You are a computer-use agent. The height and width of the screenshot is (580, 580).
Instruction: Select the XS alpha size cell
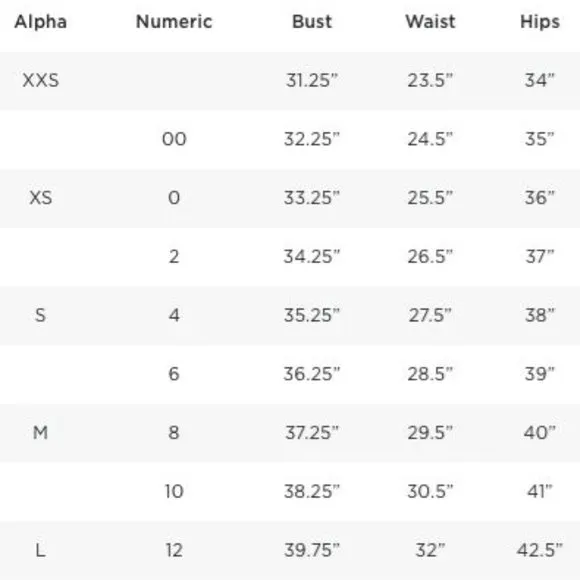[41, 198]
